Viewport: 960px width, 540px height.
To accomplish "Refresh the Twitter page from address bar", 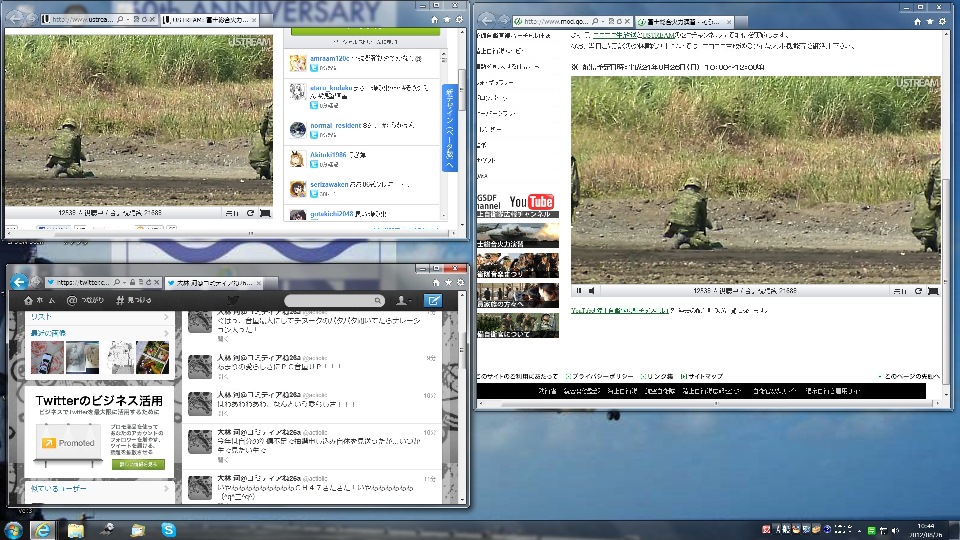I will tap(148, 282).
